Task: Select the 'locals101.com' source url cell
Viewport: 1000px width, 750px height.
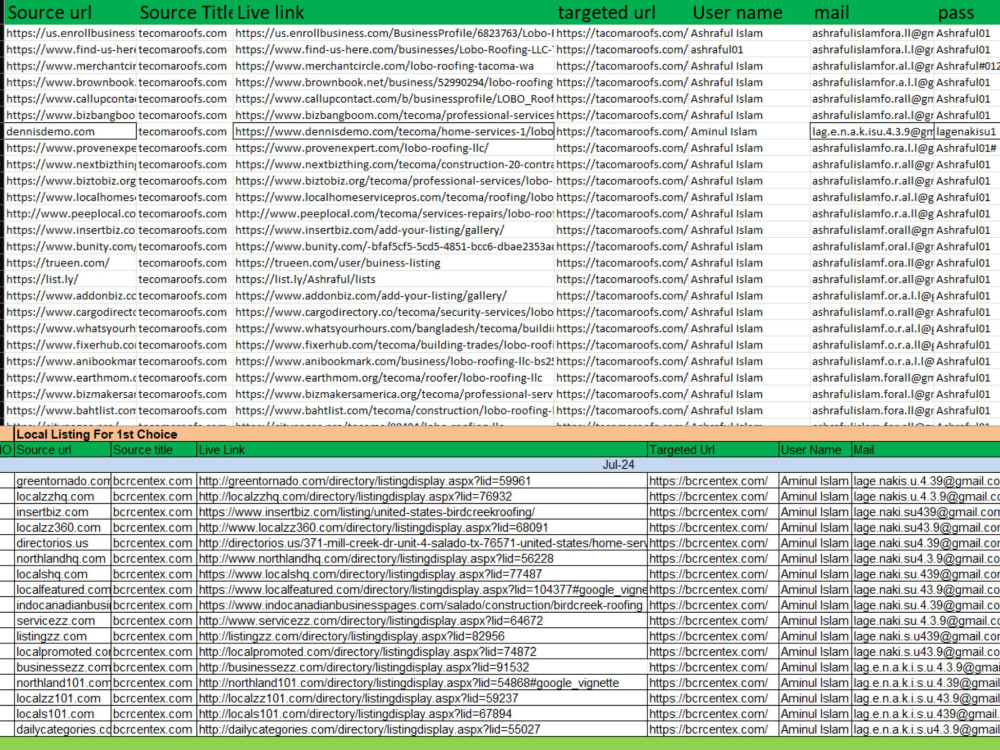Action: (62, 714)
